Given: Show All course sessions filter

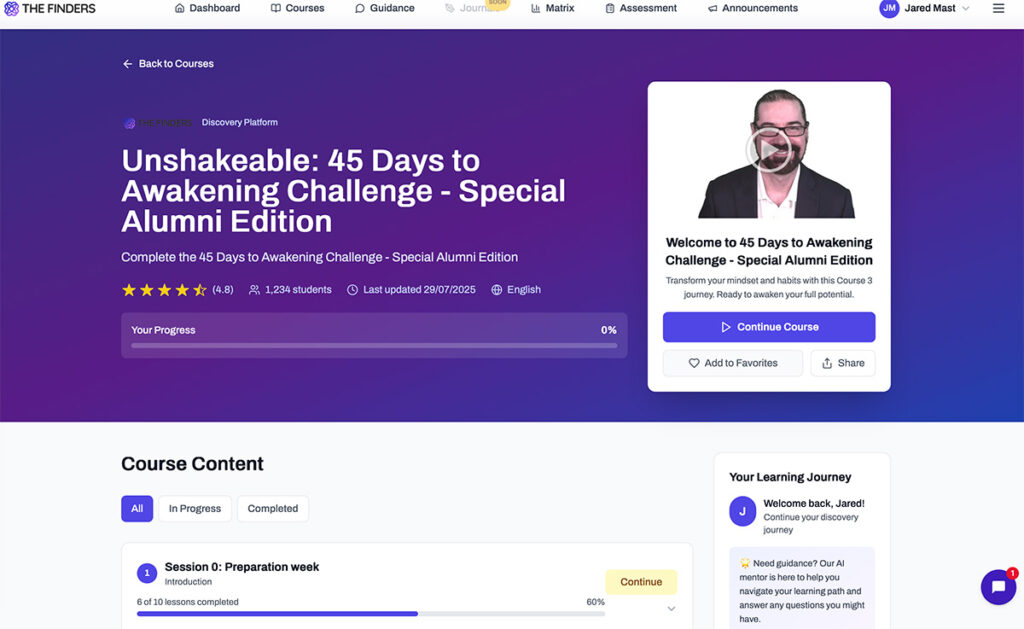Looking at the screenshot, I should pos(137,509).
